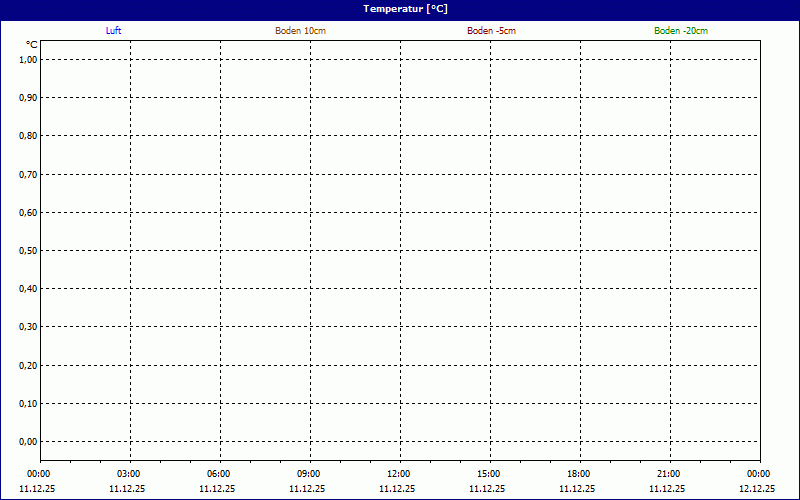The height and width of the screenshot is (500, 800).
Task: Click the Boden -5cm legend label
Action: [491, 31]
